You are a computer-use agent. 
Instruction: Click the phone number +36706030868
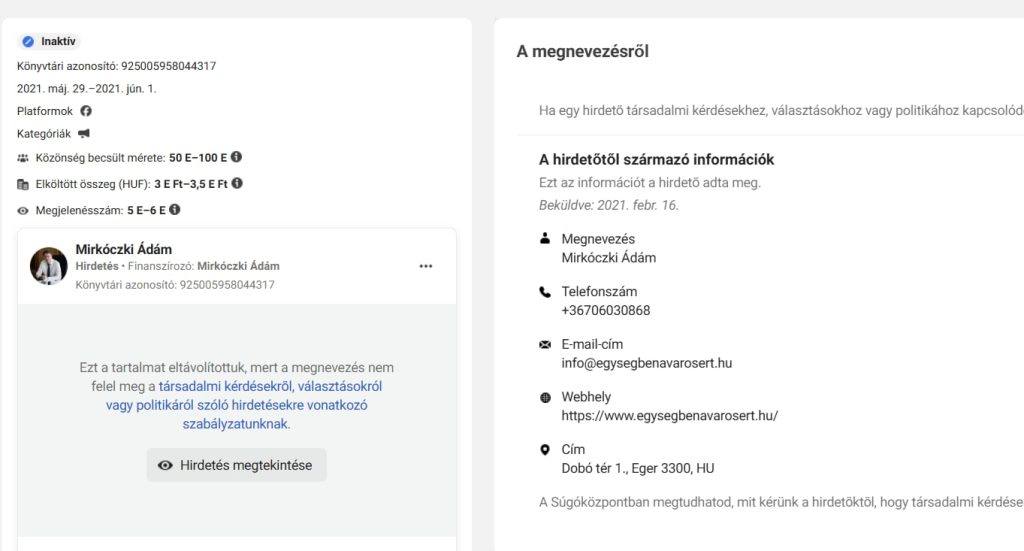605,310
